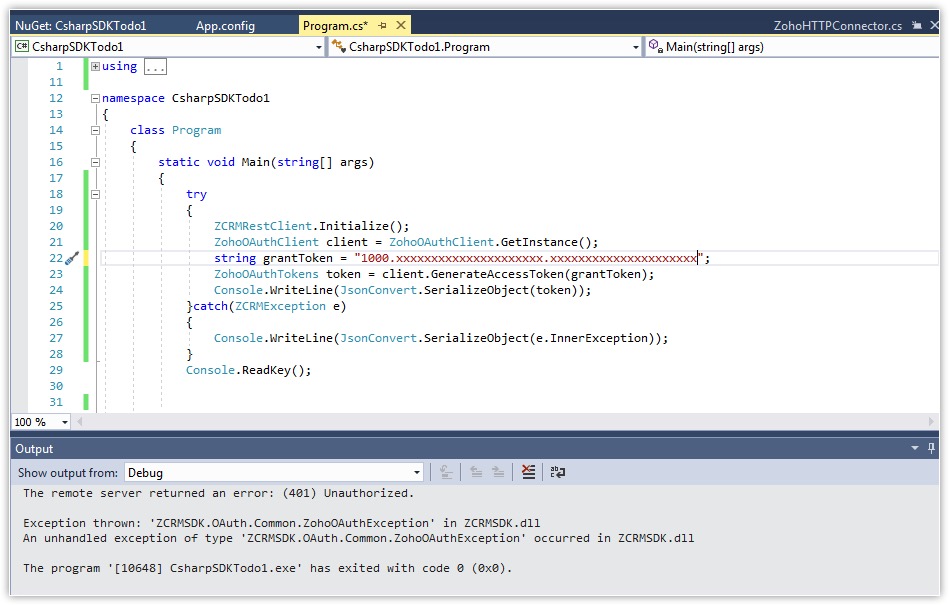Click GetInstance() call on line 21

point(545,242)
